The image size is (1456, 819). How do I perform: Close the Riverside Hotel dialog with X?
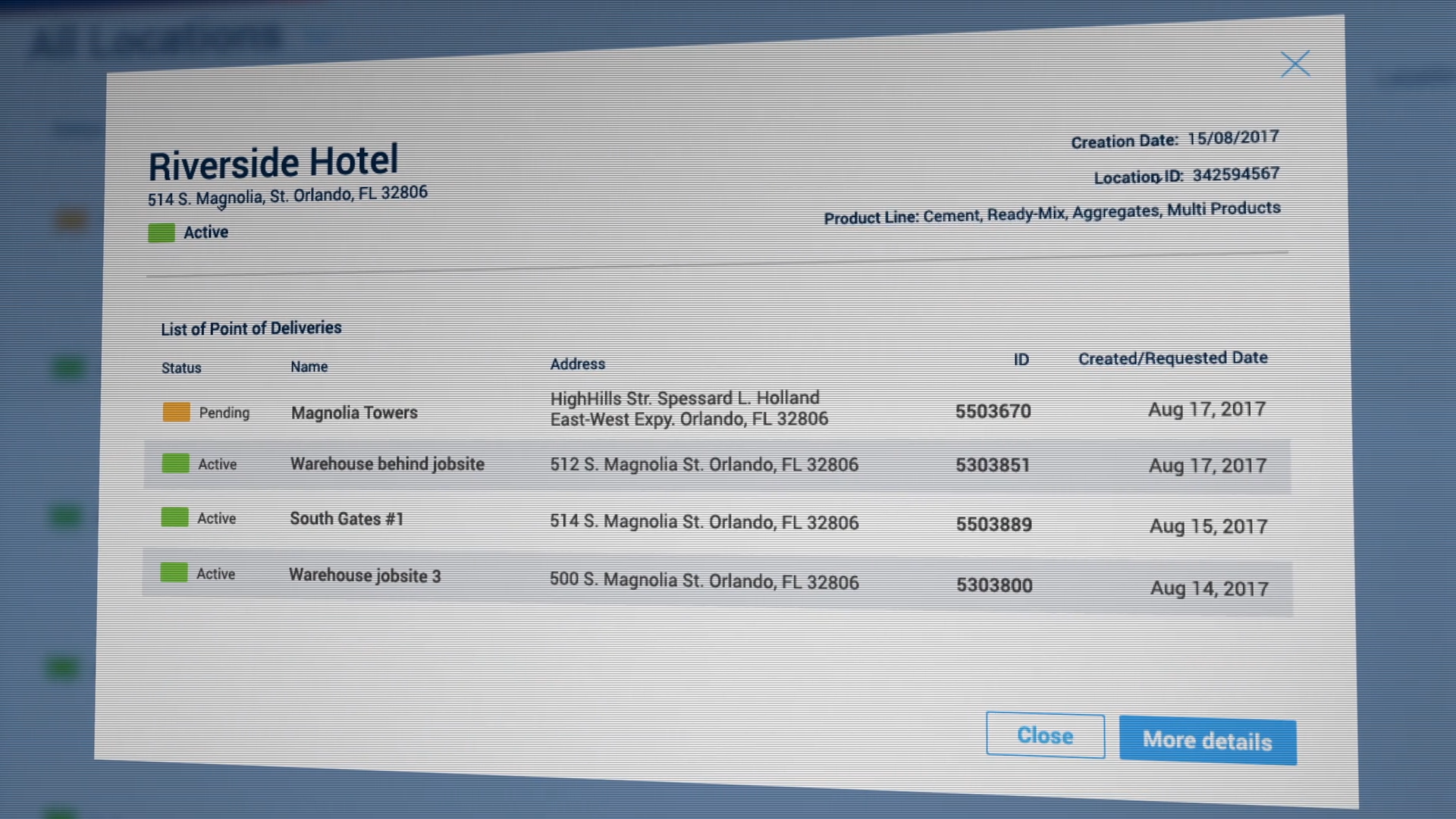1295,64
